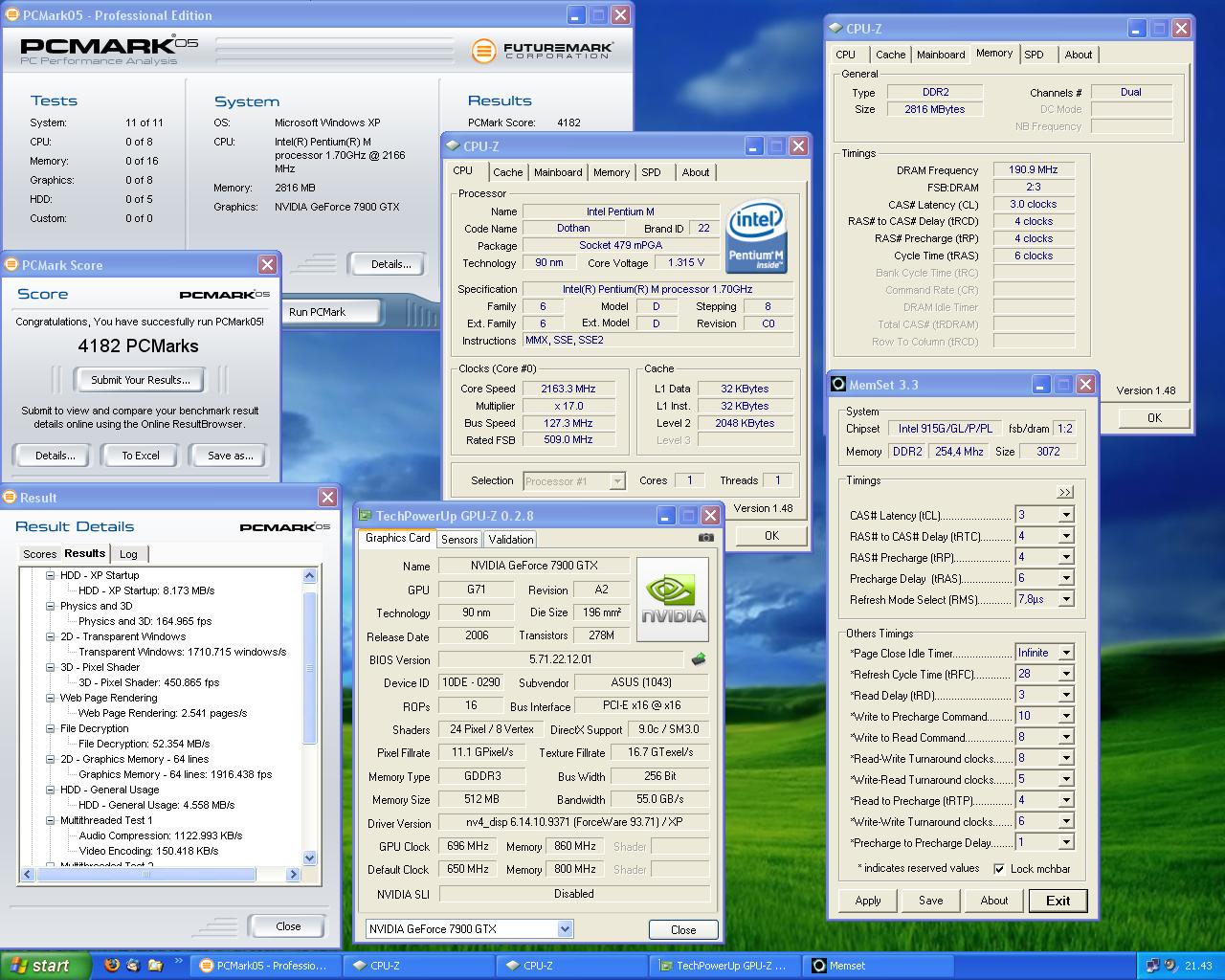1225x980 pixels.
Task: Open the CAS# Latency (tCL) dropdown in MemSet
Action: [1065, 515]
